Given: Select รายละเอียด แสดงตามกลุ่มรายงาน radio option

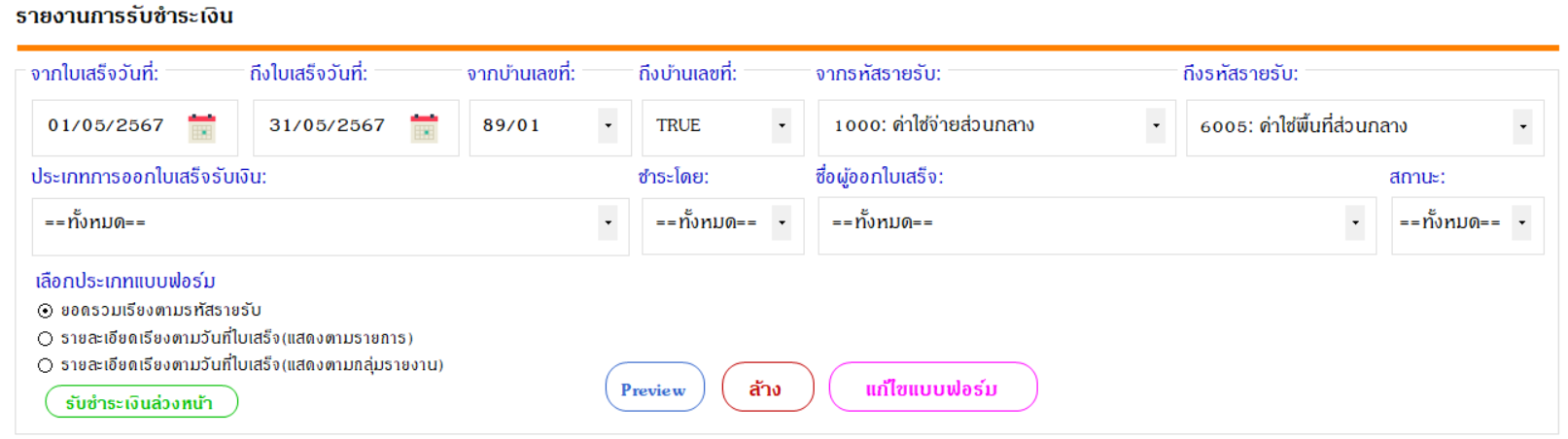Looking at the screenshot, I should point(45,366).
